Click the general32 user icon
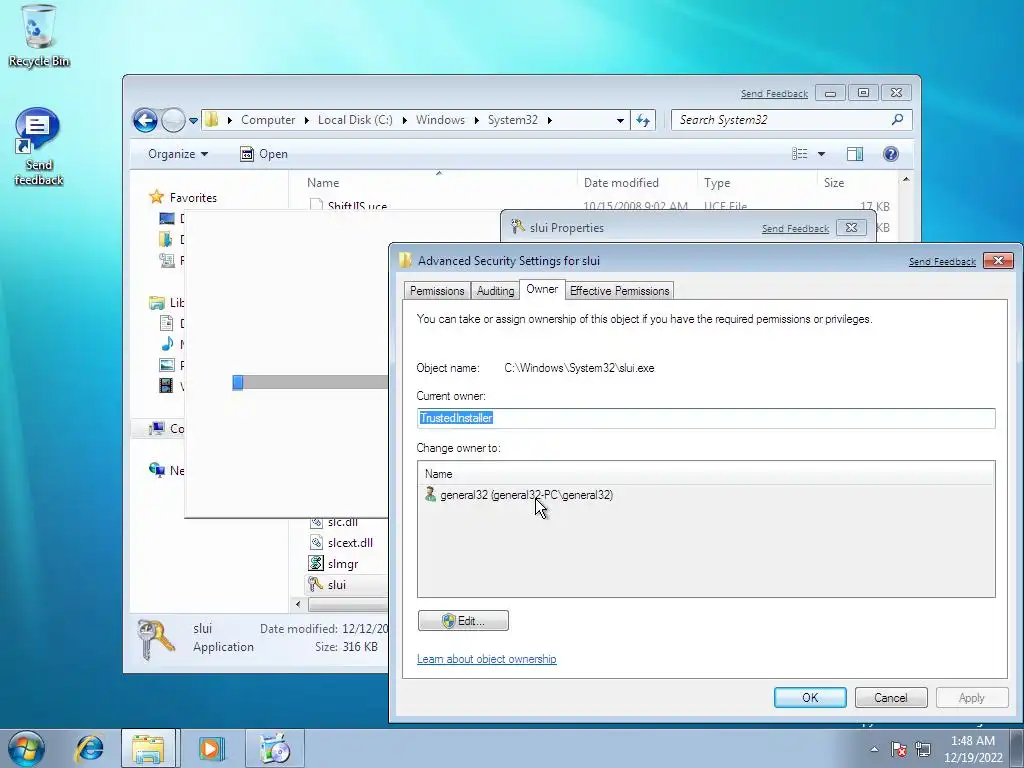The width and height of the screenshot is (1024, 768). 430,494
